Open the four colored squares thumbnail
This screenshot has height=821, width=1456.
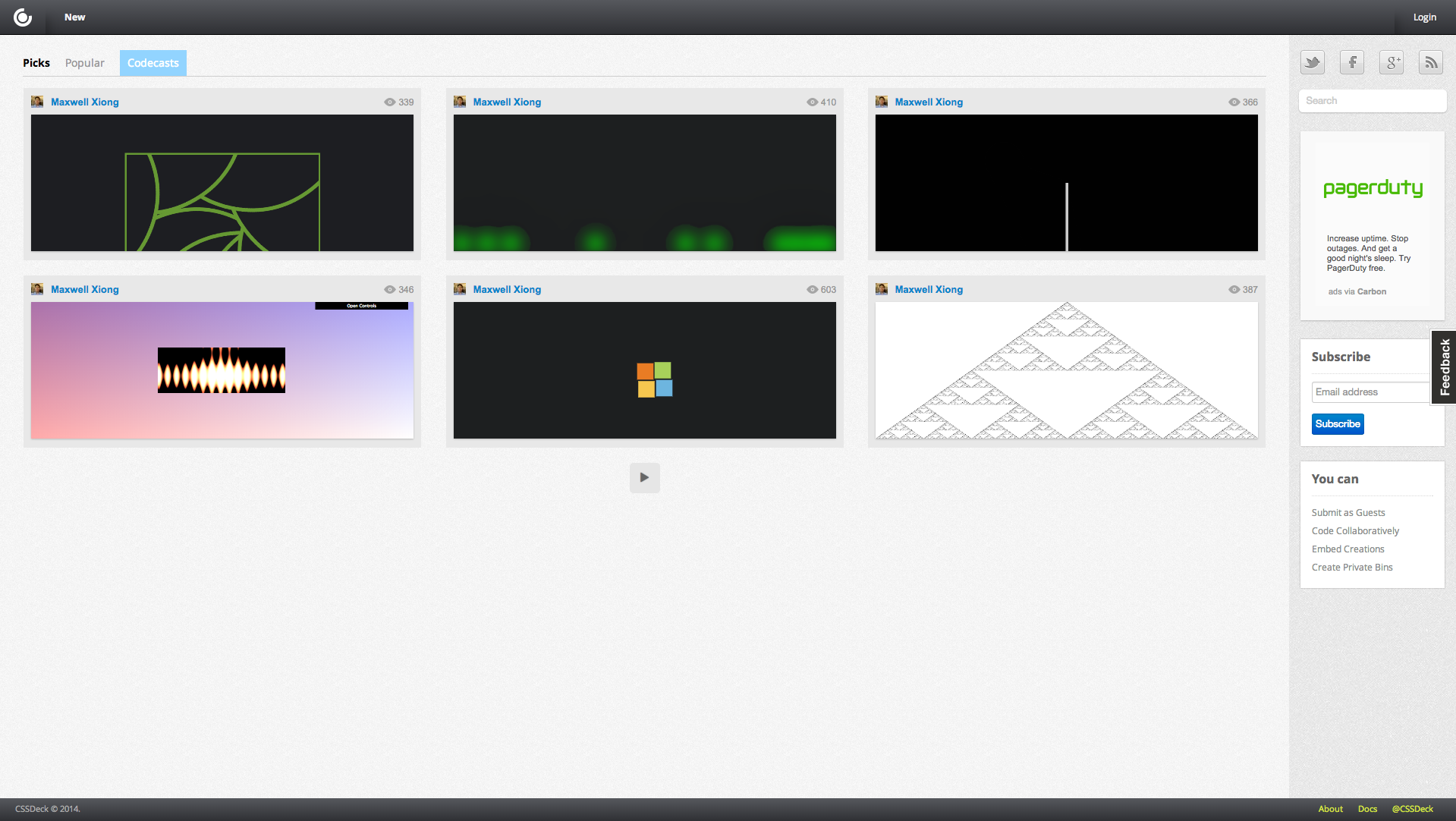pos(645,370)
